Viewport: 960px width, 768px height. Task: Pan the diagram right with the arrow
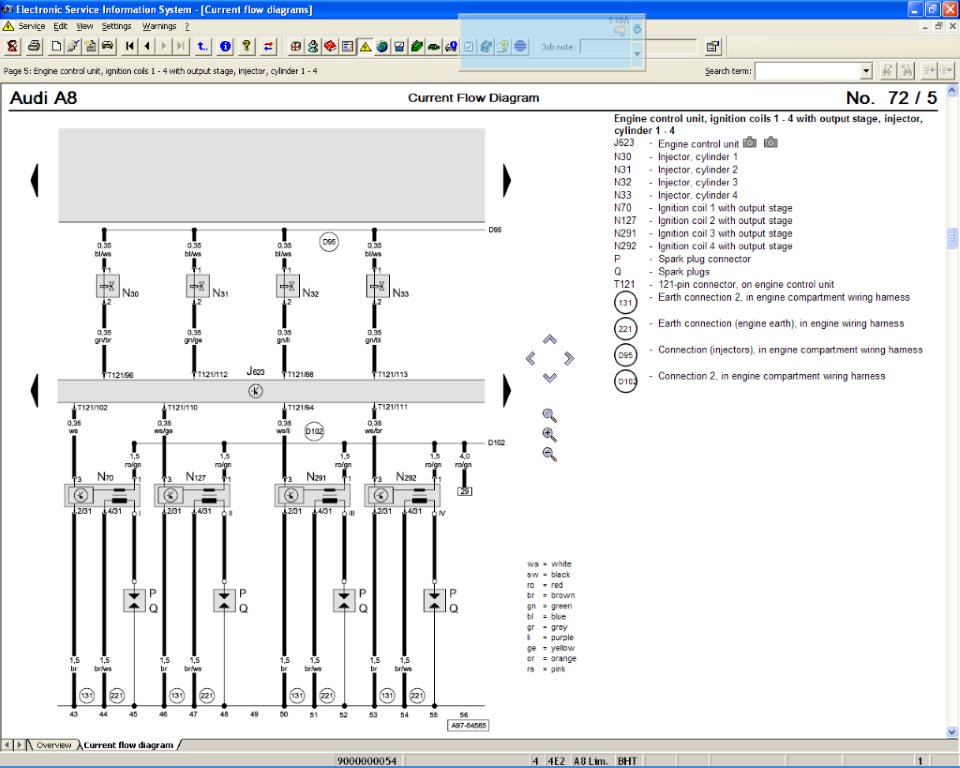568,358
